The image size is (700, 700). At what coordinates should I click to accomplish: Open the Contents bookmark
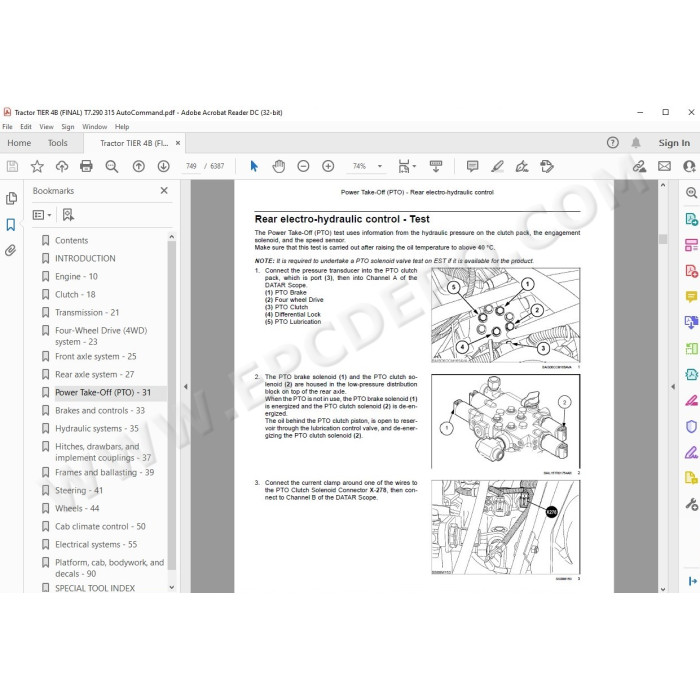[x=71, y=240]
